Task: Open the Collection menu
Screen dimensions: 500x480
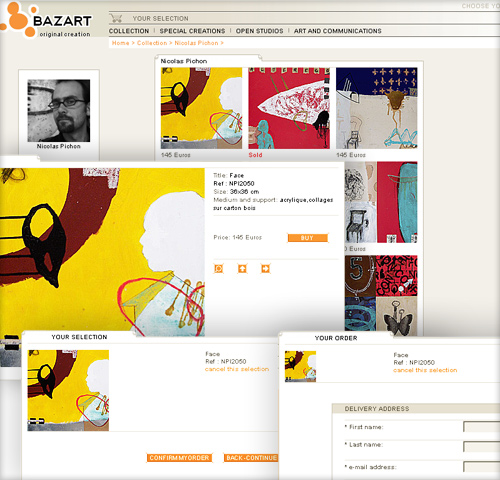Action: (129, 31)
